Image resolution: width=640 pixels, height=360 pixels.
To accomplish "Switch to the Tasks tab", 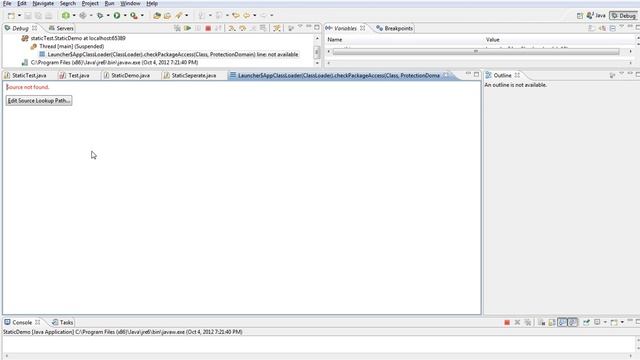I will click(x=62, y=322).
